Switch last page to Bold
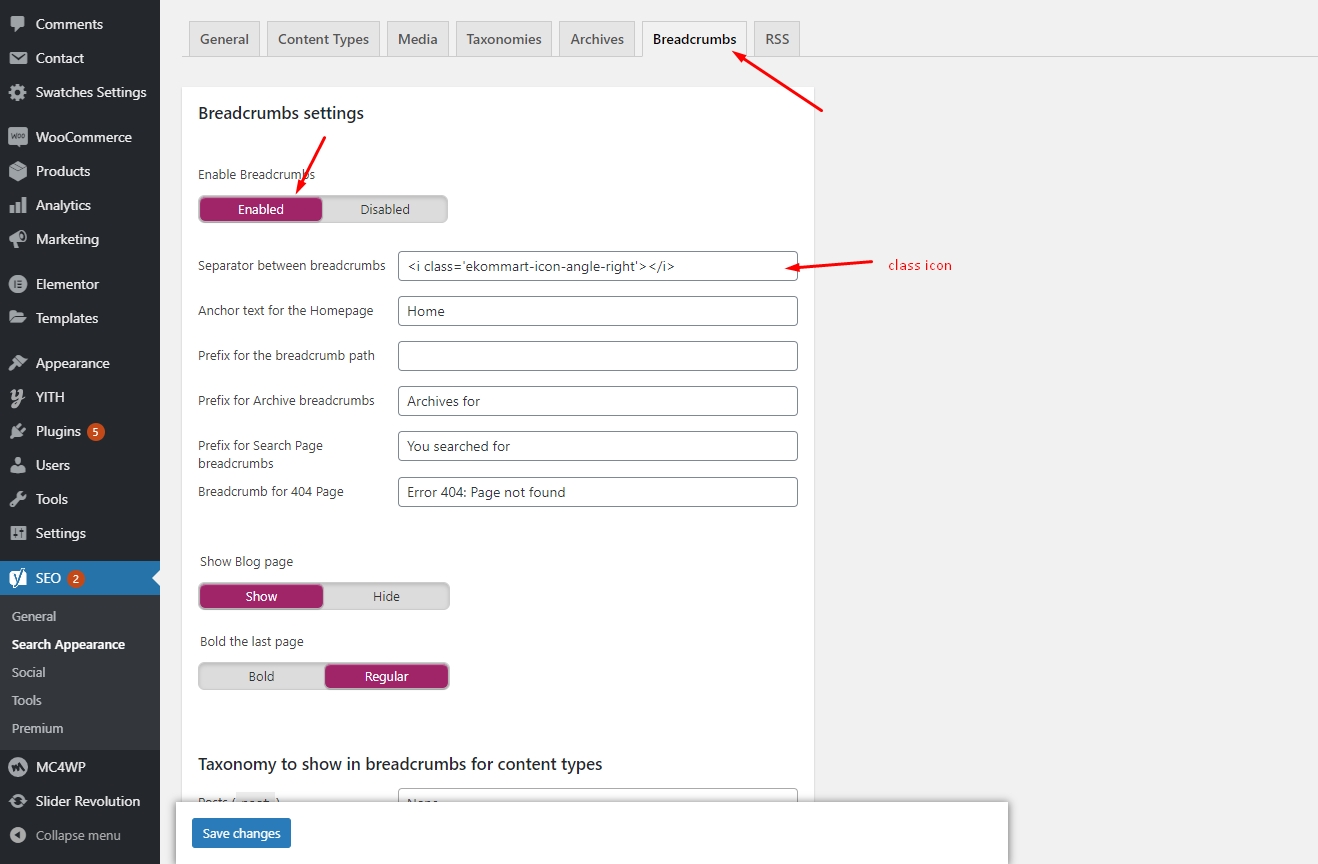The image size is (1318, 864). (x=261, y=676)
